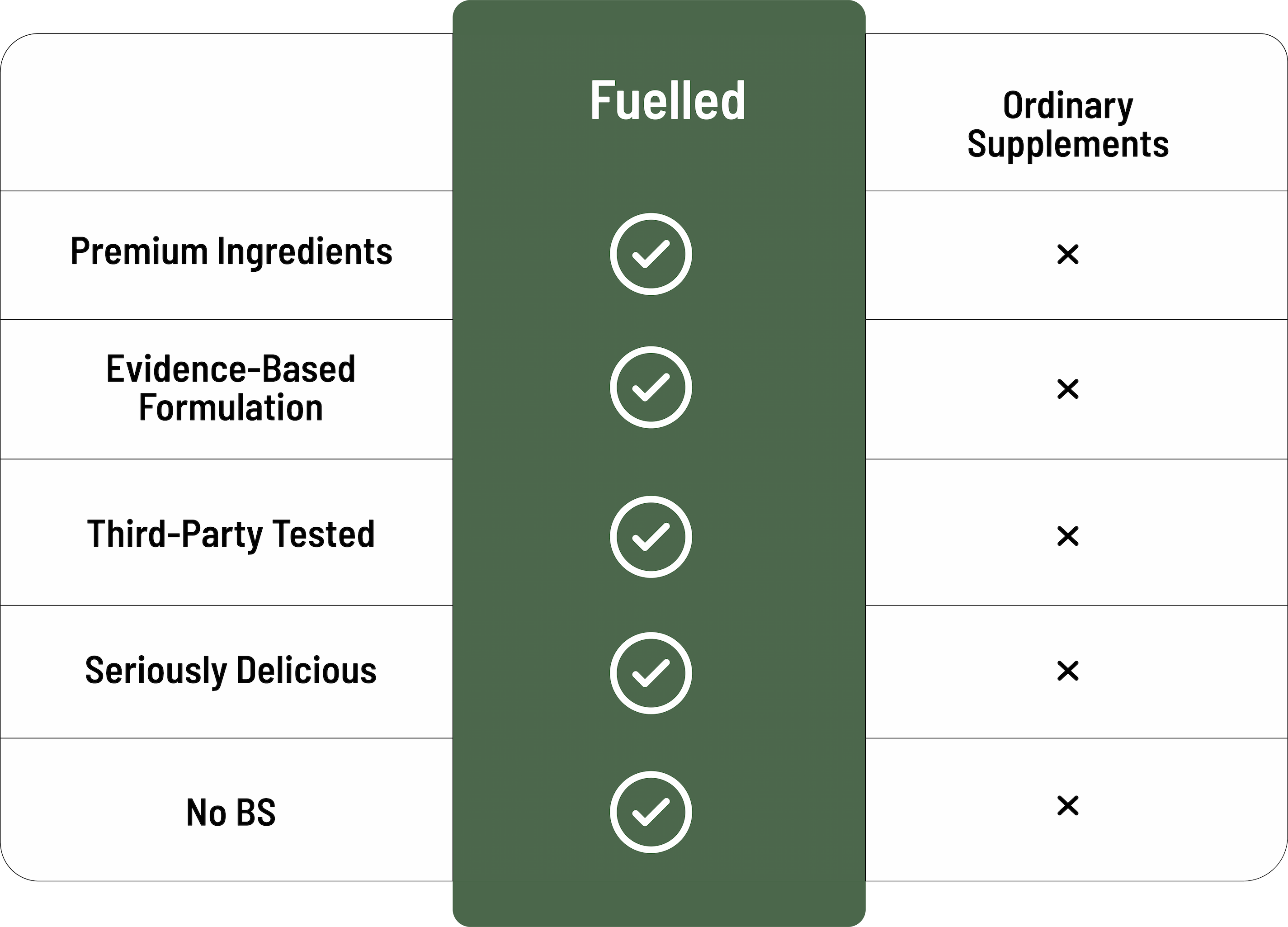This screenshot has width=1288, height=927.
Task: Click the X mark in Seriously Delicious row
Action: pyautogui.click(x=1068, y=671)
